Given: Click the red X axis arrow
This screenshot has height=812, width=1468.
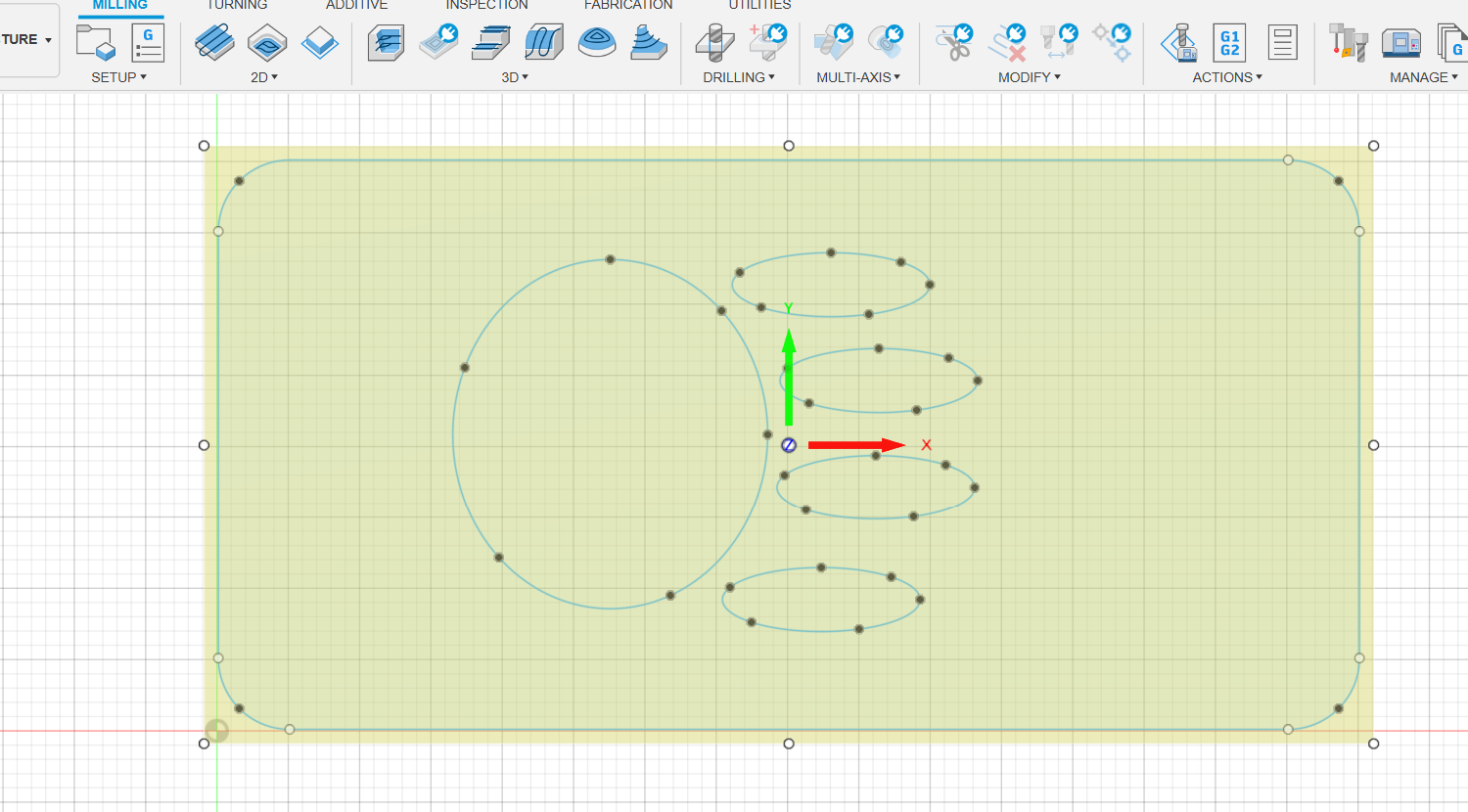Looking at the screenshot, I should click(x=856, y=445).
